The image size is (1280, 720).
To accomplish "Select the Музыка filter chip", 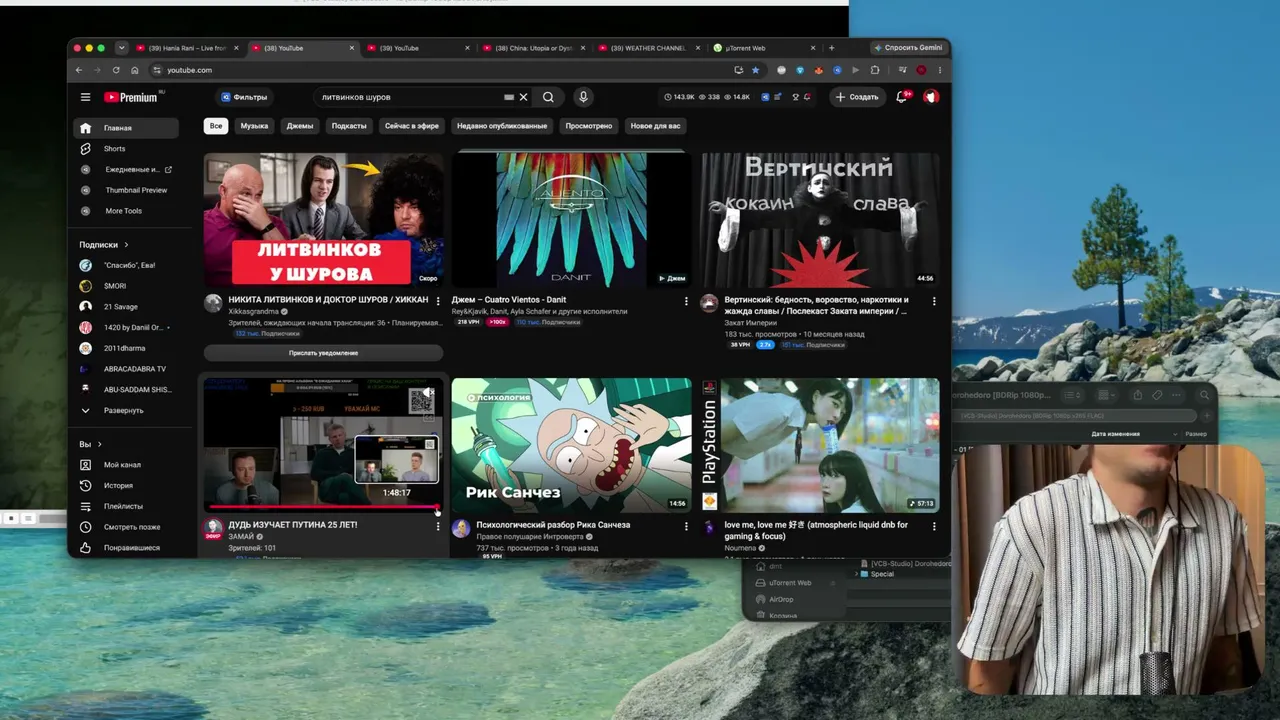I will coord(254,126).
